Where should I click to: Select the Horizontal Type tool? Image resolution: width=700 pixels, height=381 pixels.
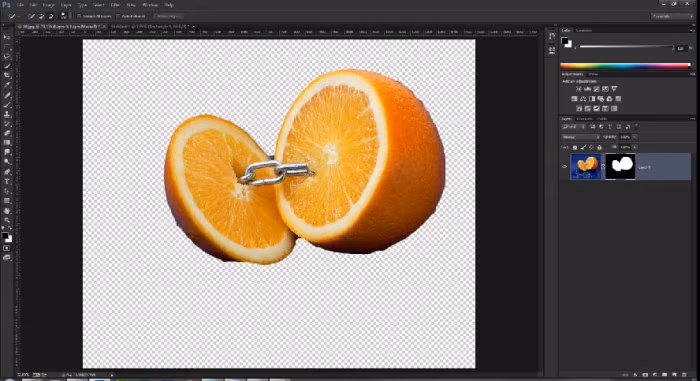click(x=7, y=182)
